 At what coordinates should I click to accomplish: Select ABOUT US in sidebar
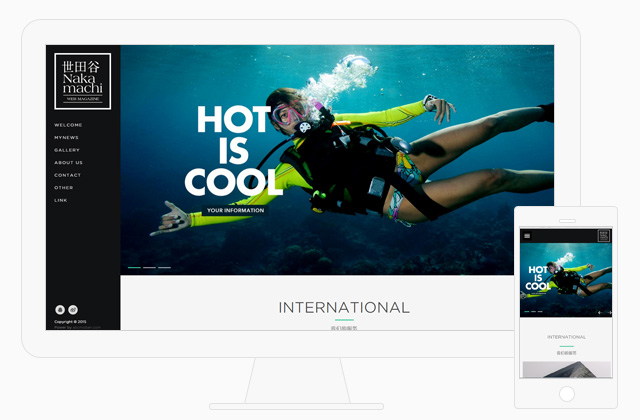(x=69, y=162)
